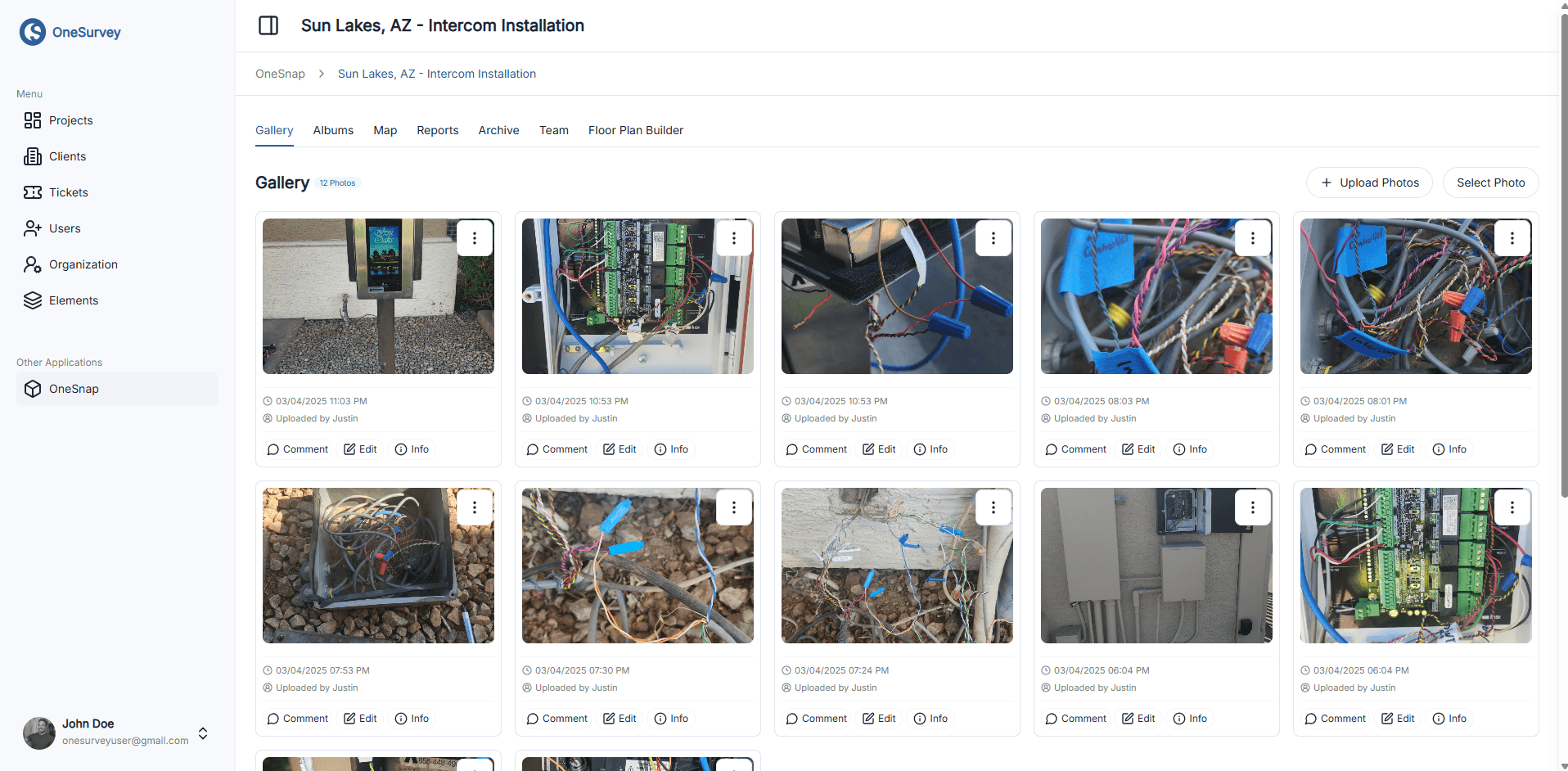Open Tickets from the sidebar menu

pos(68,192)
